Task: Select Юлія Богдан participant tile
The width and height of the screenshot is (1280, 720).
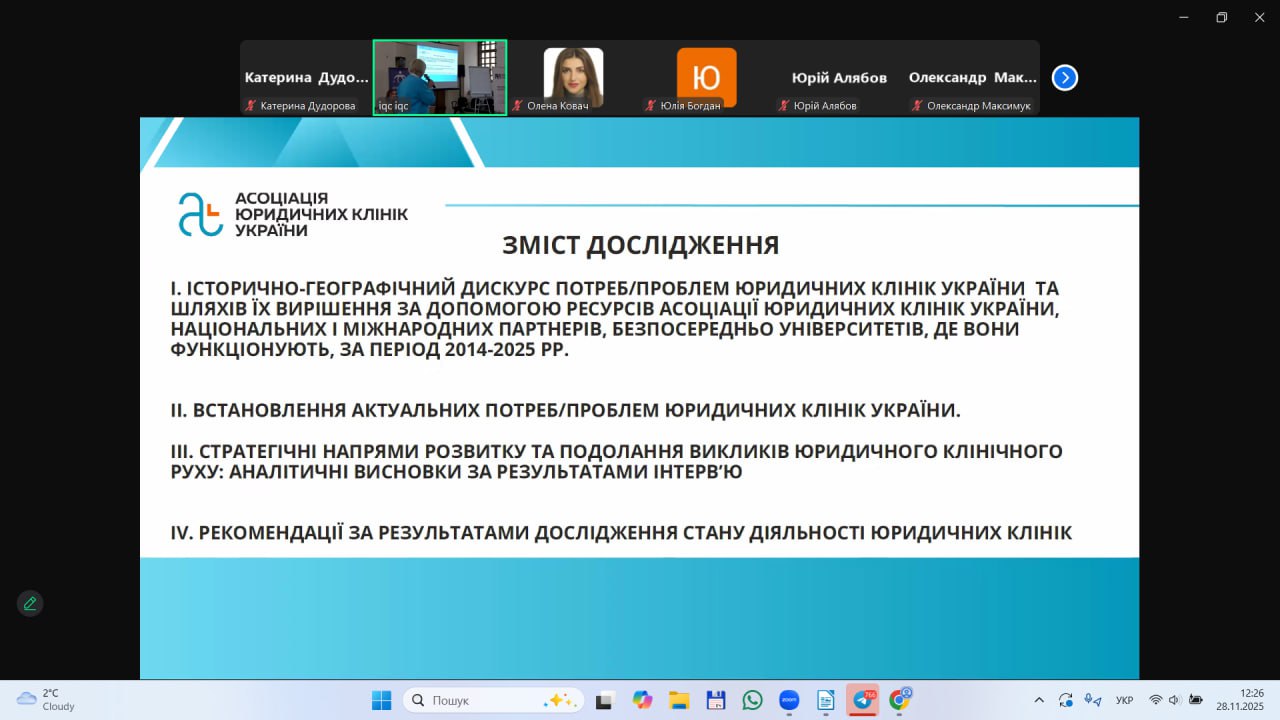Action: click(x=706, y=77)
